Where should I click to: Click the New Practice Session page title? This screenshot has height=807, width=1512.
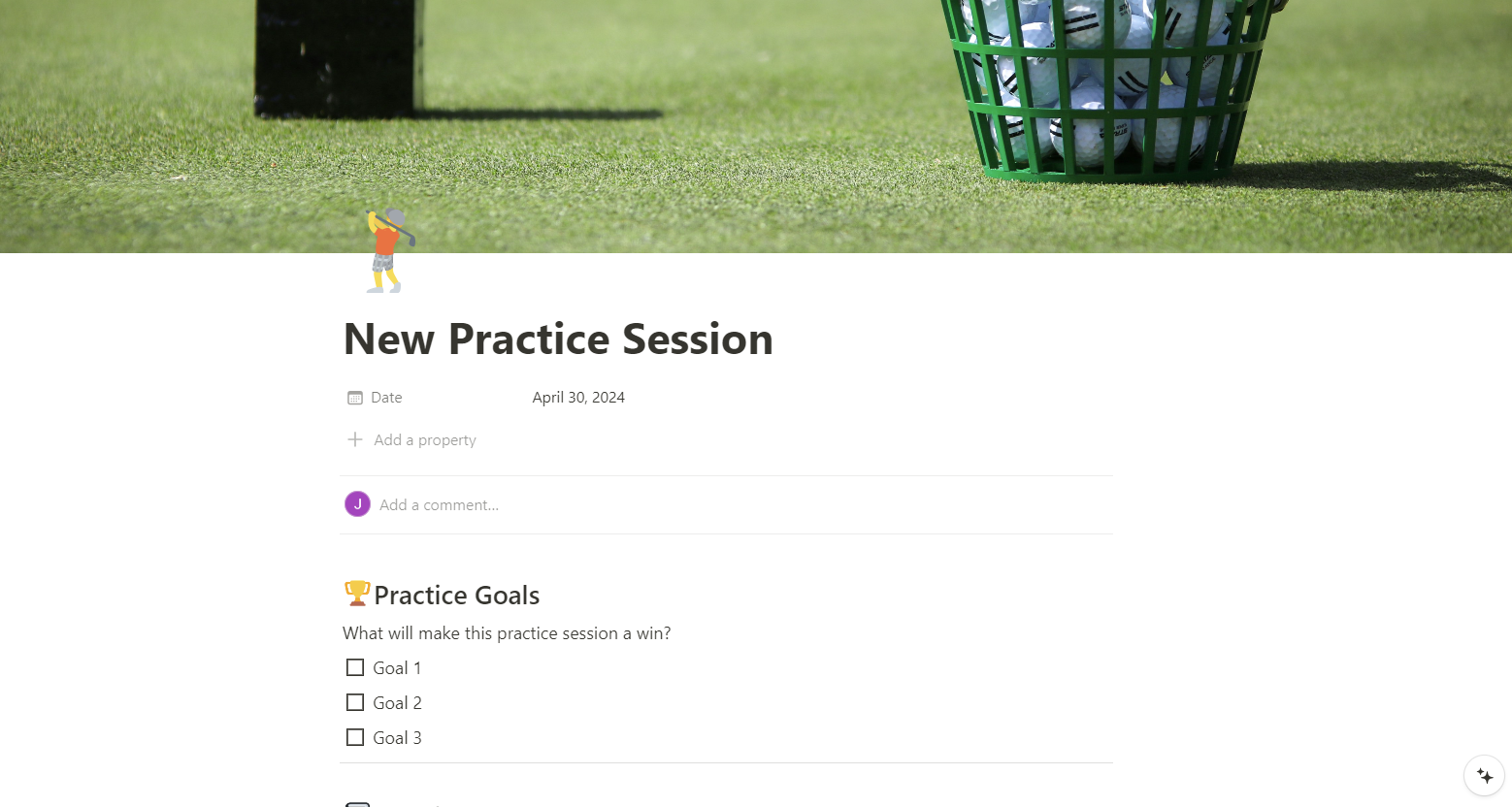tap(558, 339)
